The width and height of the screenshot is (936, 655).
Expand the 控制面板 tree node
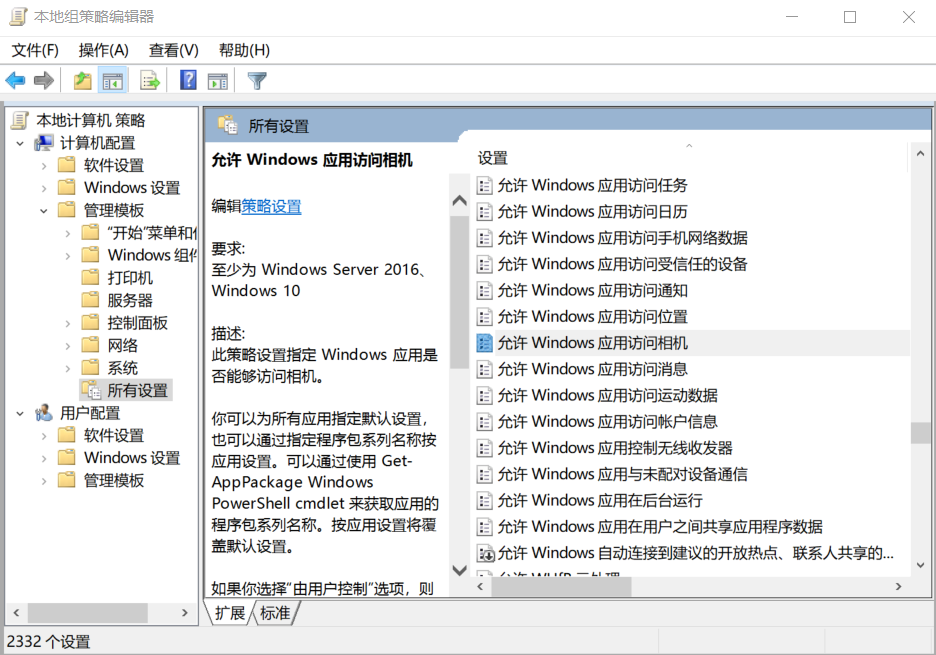tap(68, 324)
